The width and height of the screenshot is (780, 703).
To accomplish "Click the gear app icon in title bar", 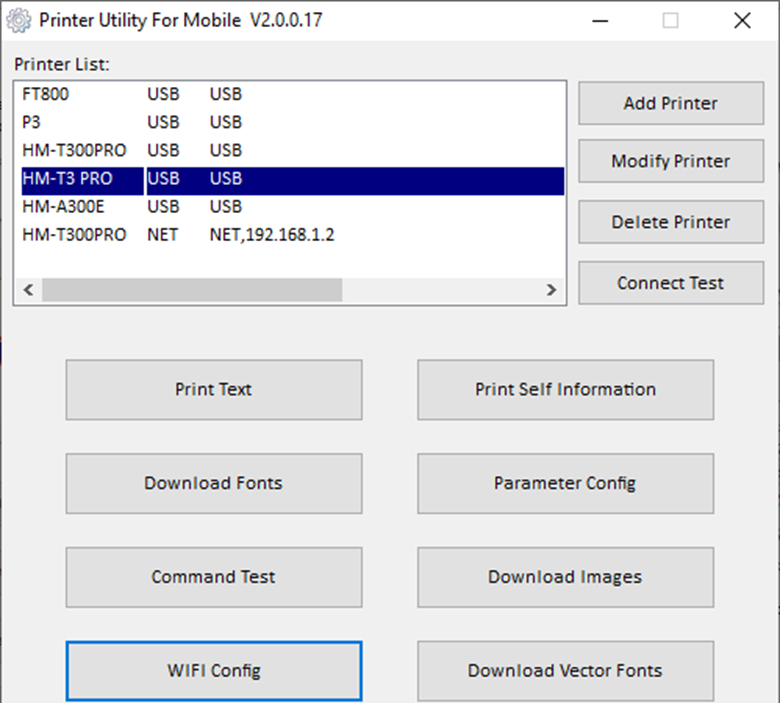I will pos(19,20).
